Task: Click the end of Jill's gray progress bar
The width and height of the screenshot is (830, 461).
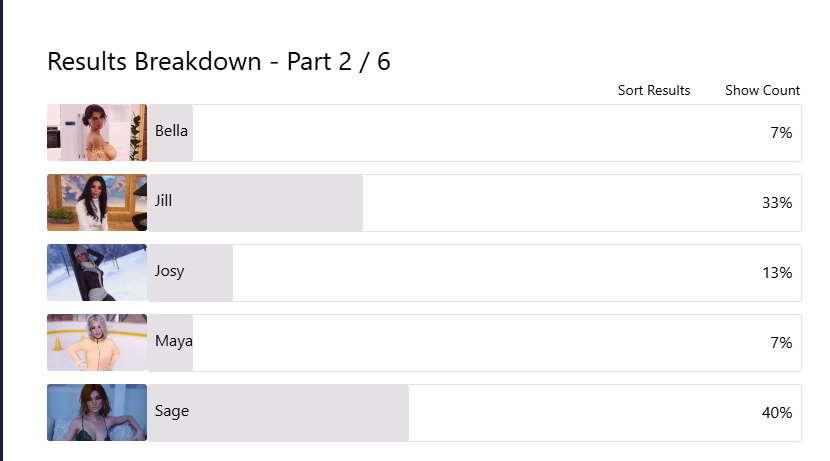Action: click(358, 202)
